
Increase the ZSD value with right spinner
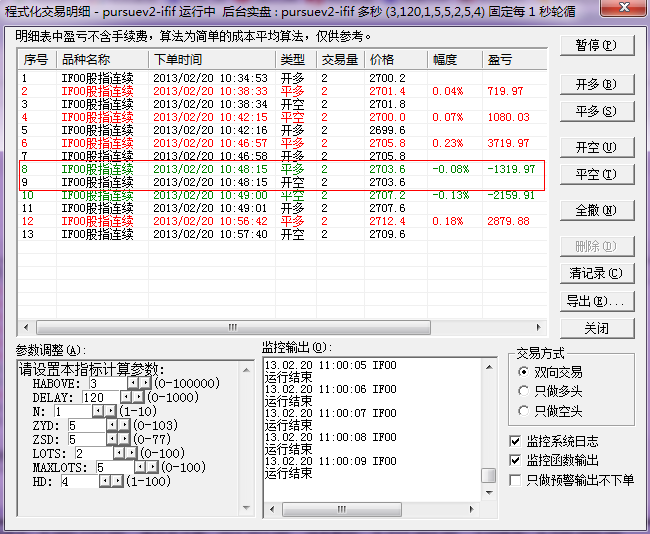tap(124, 439)
